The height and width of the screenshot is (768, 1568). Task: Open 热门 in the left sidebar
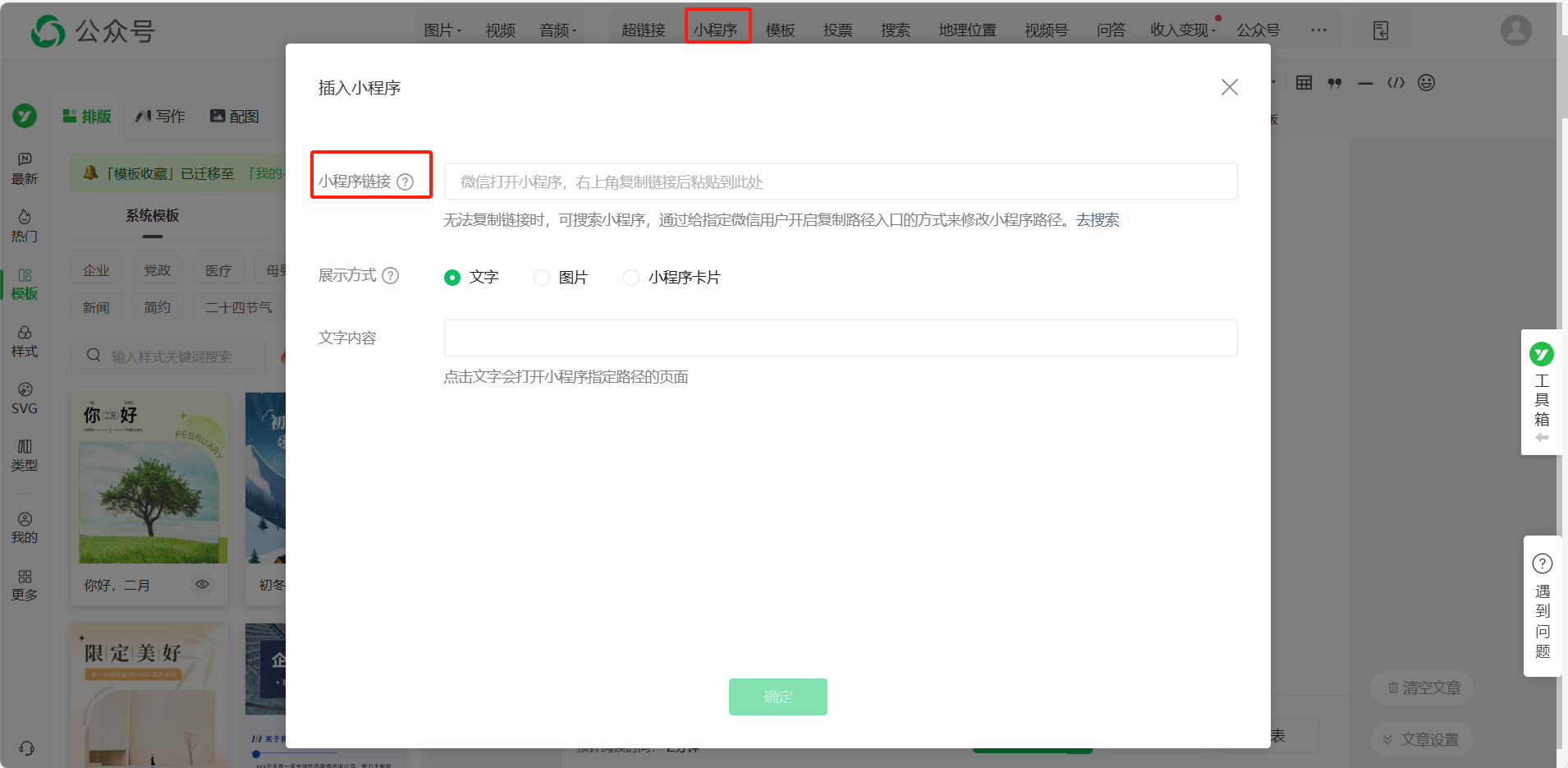pos(25,226)
